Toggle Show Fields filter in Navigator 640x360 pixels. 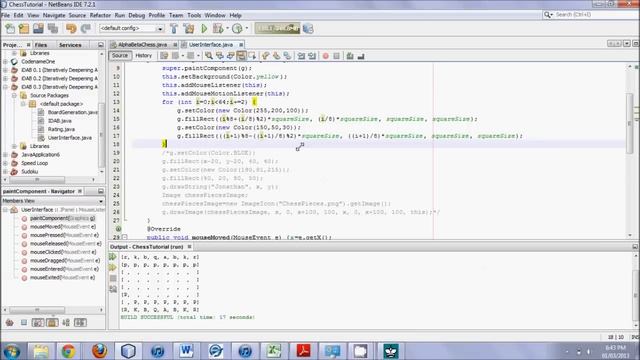pyautogui.click(x=24, y=322)
